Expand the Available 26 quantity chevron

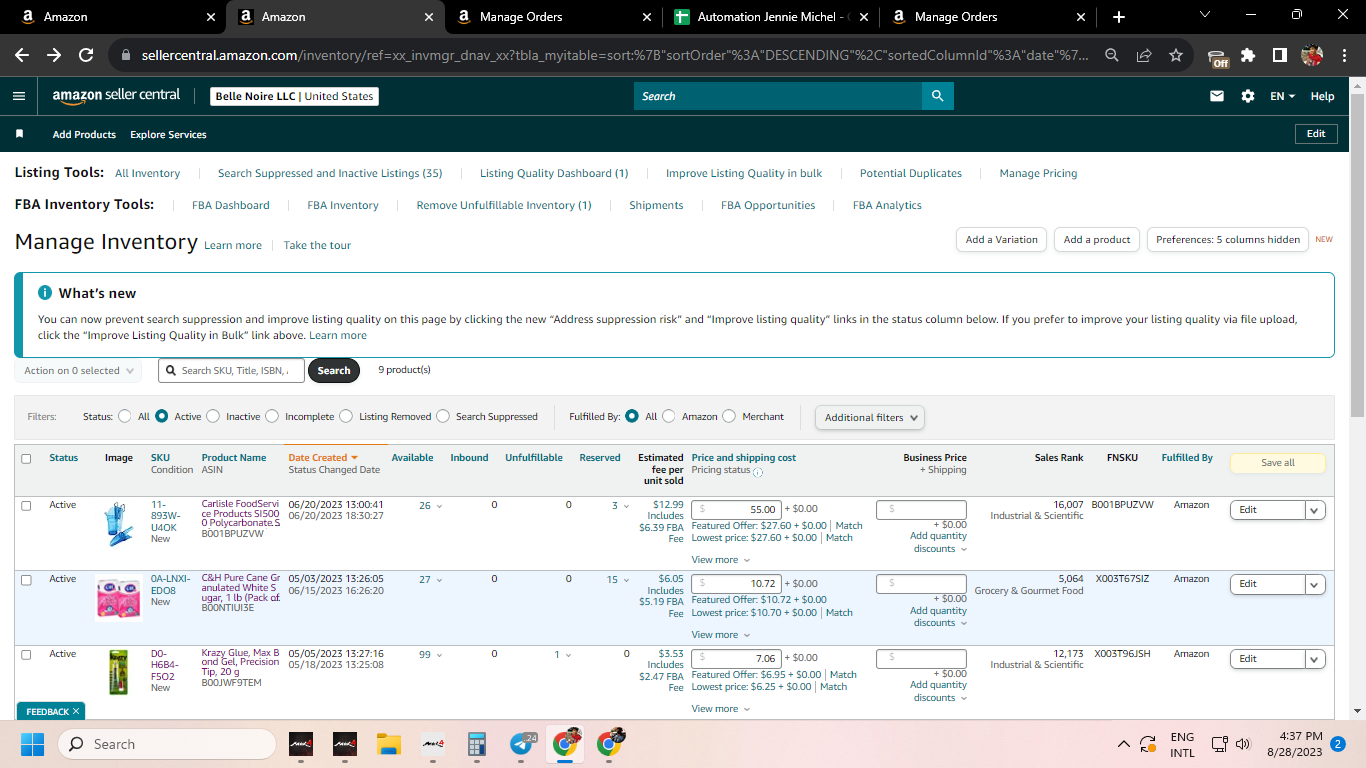[x=439, y=506]
